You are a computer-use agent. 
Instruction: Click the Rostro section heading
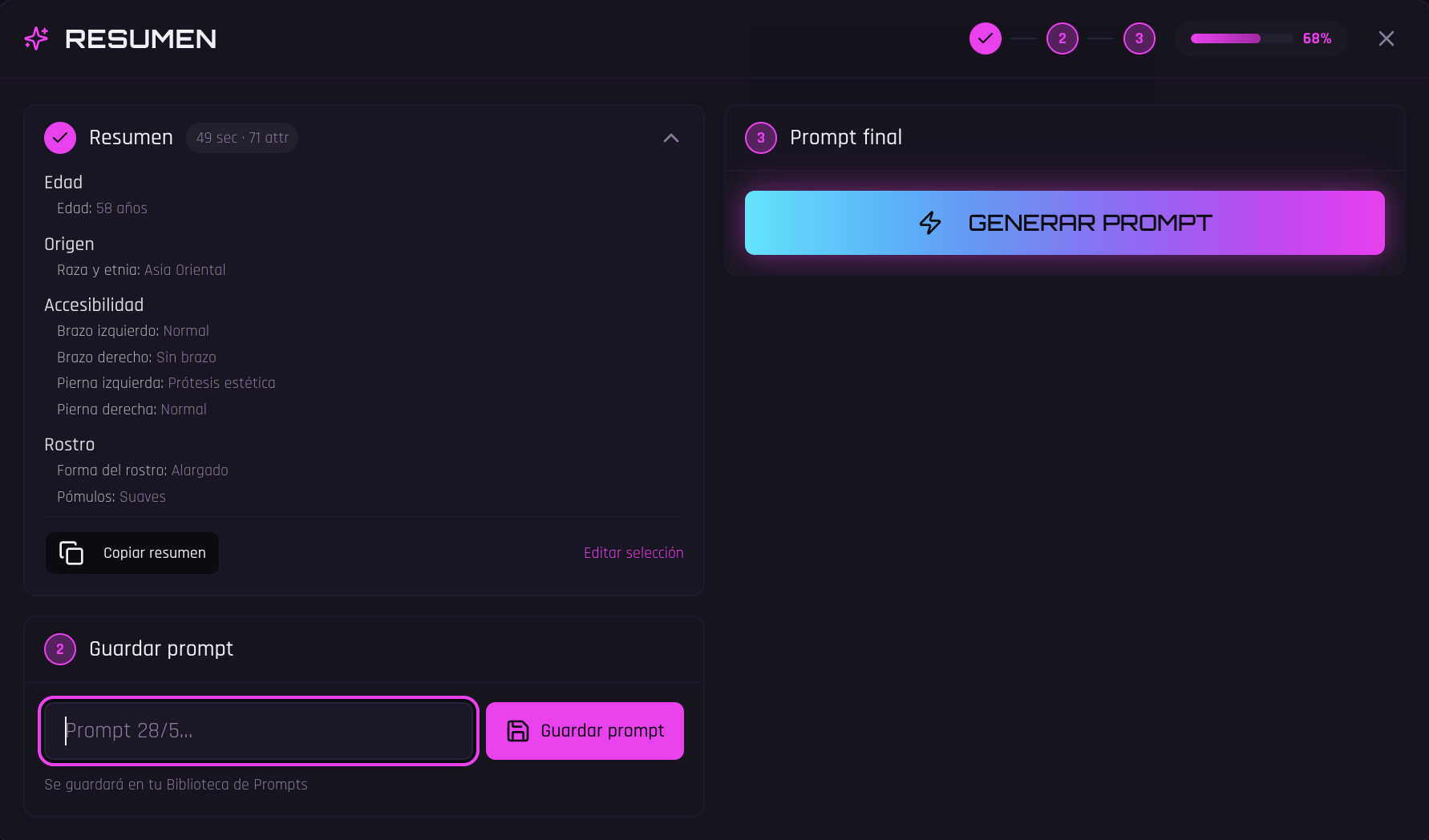70,445
